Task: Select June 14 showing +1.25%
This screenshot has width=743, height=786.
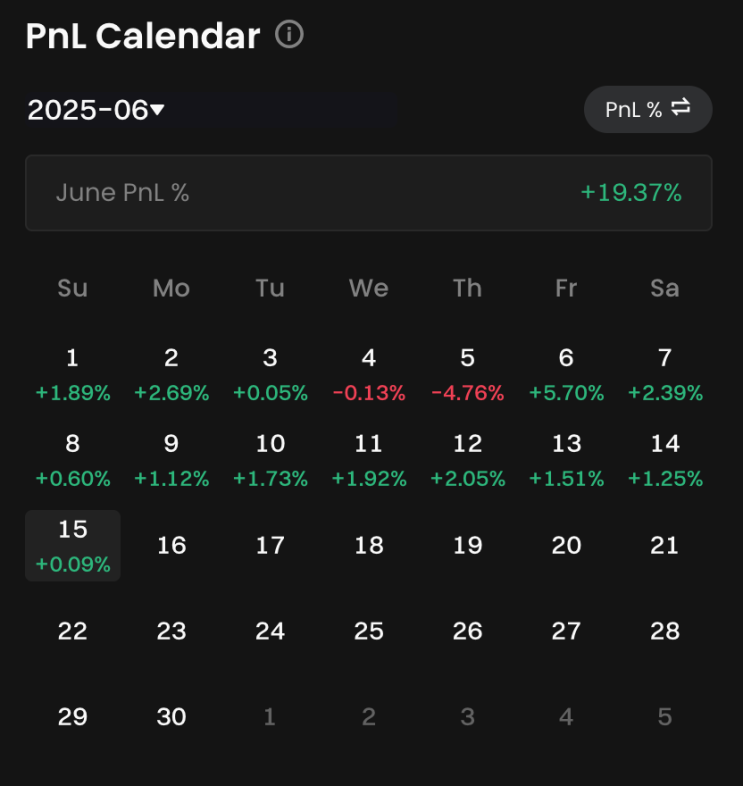Action: click(665, 460)
